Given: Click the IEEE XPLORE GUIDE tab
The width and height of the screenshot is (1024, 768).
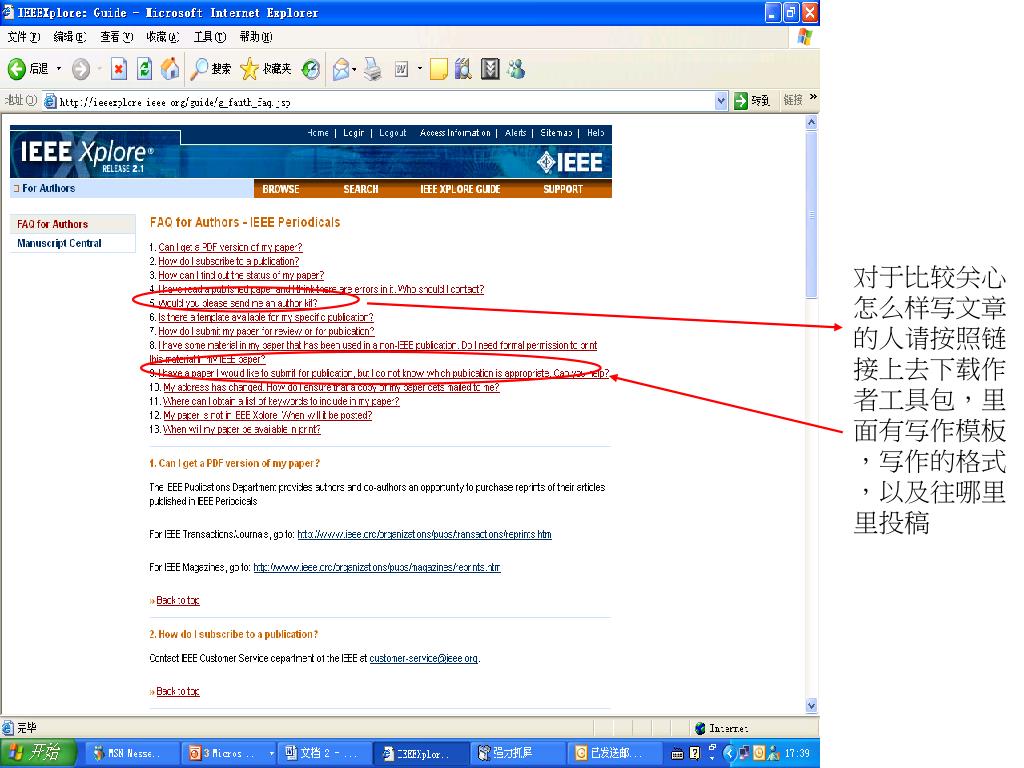Looking at the screenshot, I should pos(460,189).
